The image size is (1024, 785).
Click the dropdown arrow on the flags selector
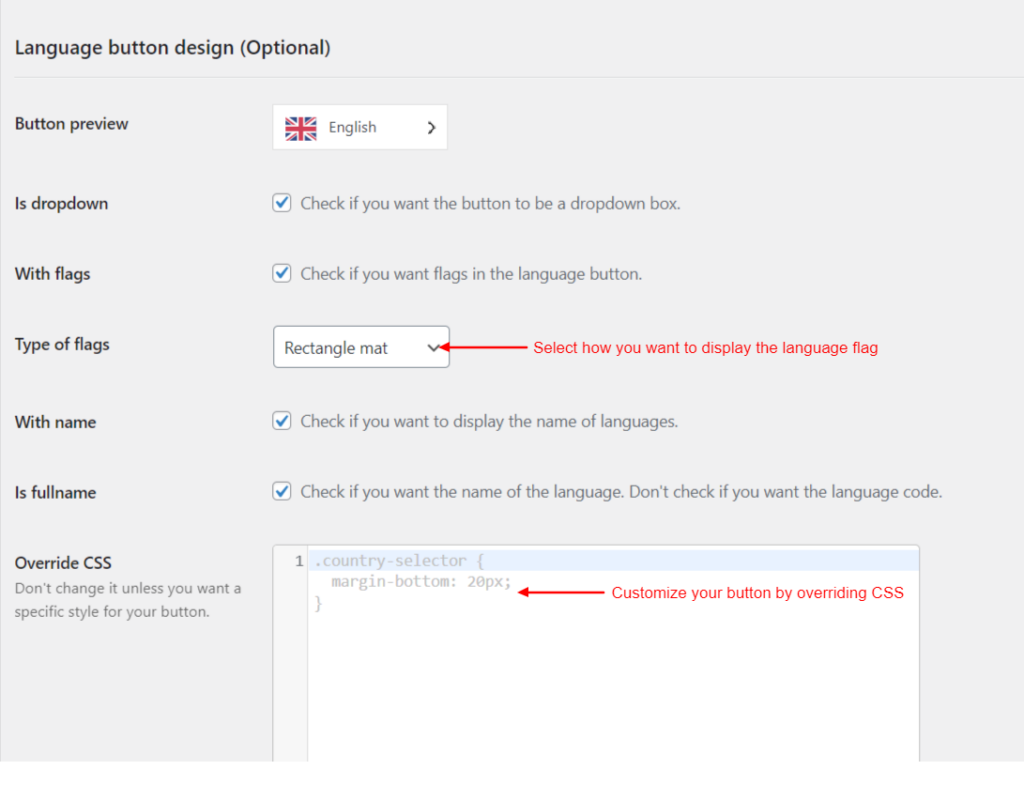tap(434, 347)
